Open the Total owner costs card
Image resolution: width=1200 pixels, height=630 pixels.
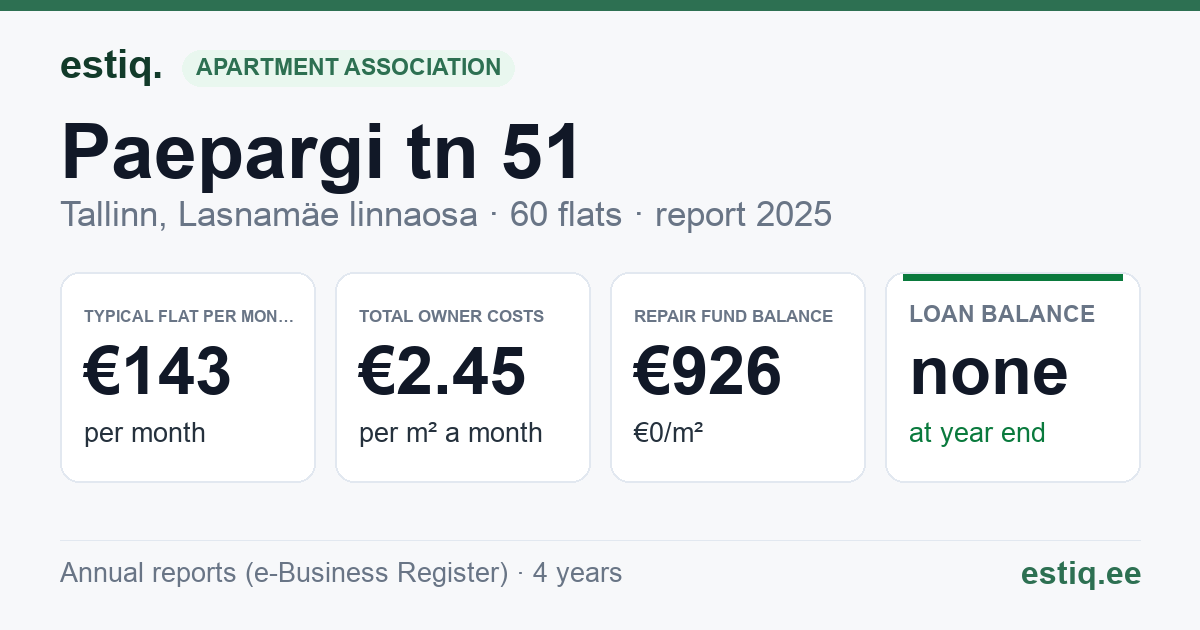pos(463,377)
